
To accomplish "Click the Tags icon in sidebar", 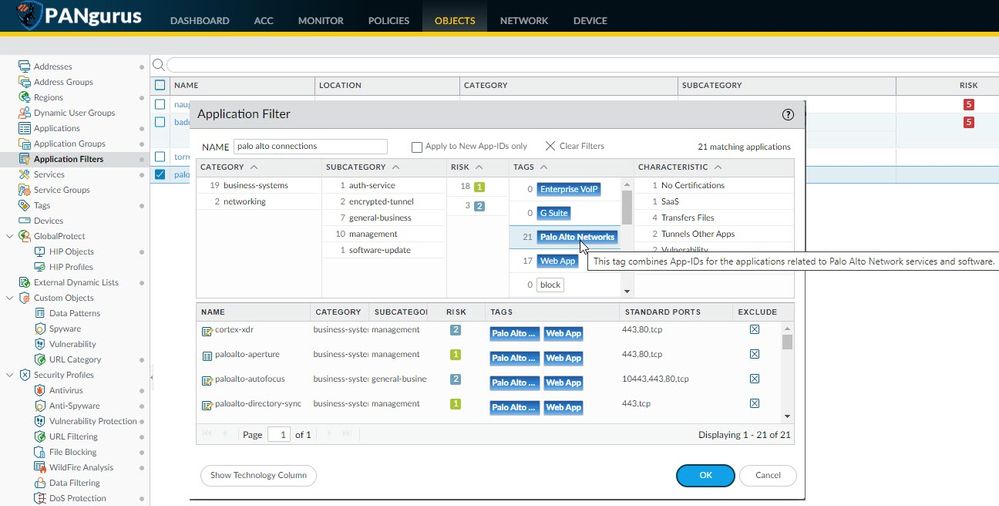I will tap(25, 205).
